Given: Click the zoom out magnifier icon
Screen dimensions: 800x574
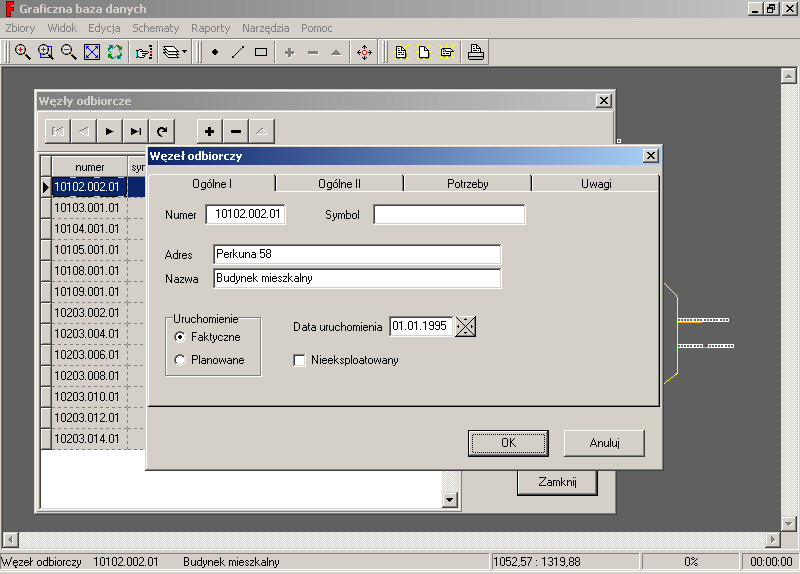Looking at the screenshot, I should [69, 52].
